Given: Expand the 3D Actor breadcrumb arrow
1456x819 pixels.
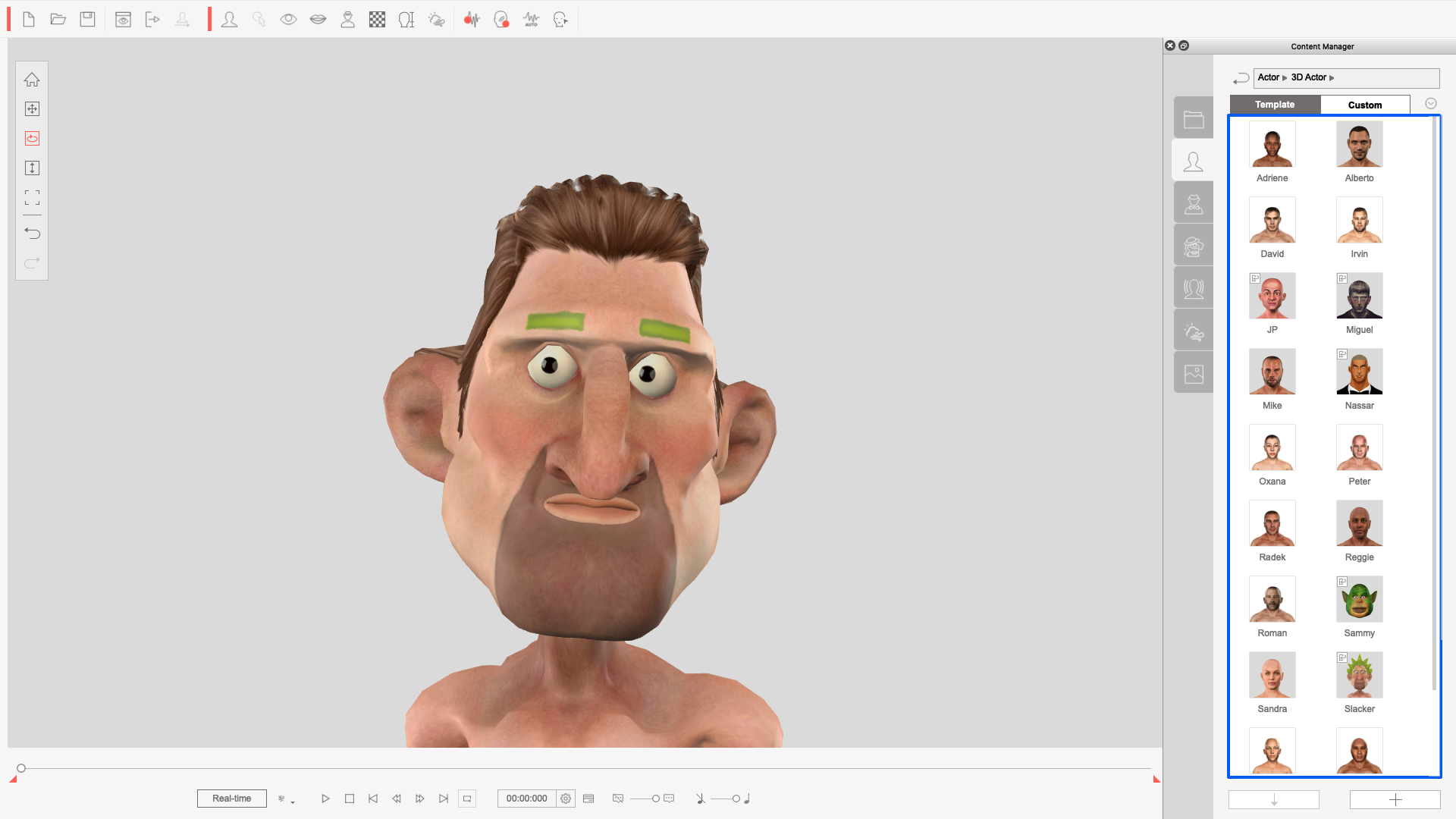Looking at the screenshot, I should pyautogui.click(x=1332, y=77).
